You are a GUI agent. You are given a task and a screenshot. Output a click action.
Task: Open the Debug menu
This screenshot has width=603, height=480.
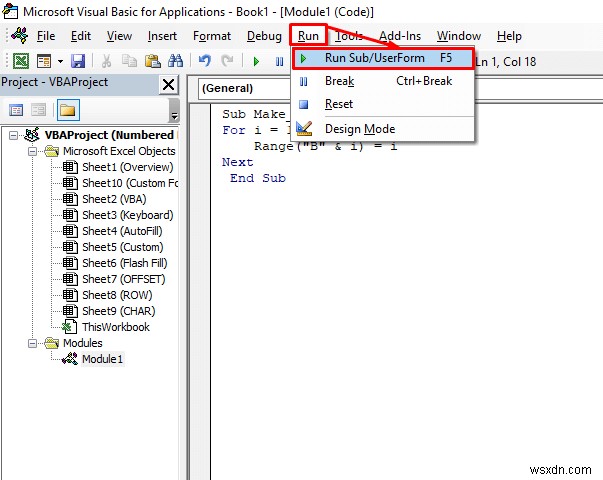264,36
